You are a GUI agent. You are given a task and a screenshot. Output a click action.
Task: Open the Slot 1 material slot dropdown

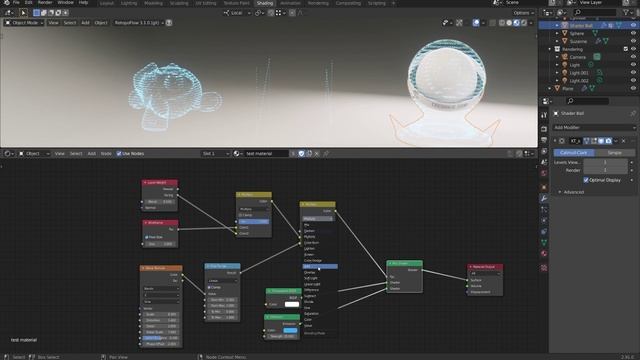[x=216, y=153]
